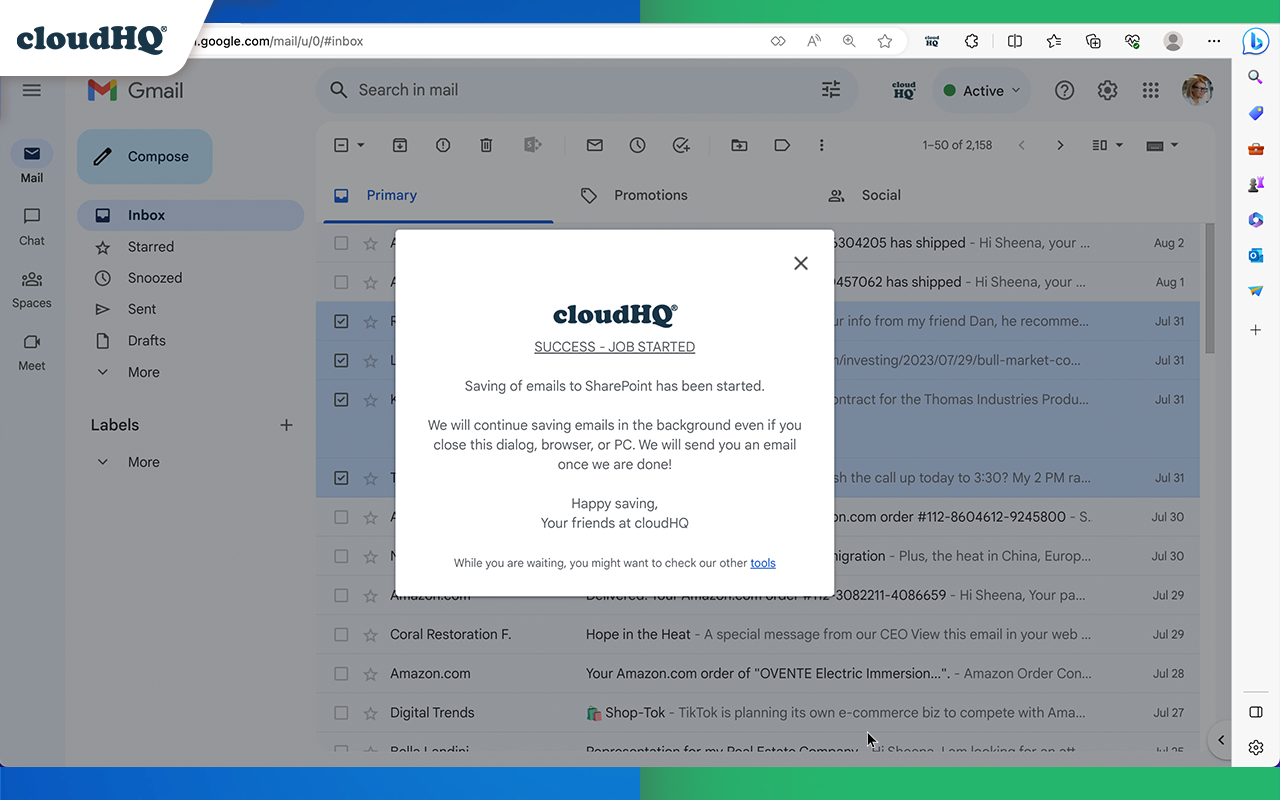This screenshot has height=800, width=1280.
Task: Toggle checkbox for Coral Restoration email
Action: [x=341, y=634]
